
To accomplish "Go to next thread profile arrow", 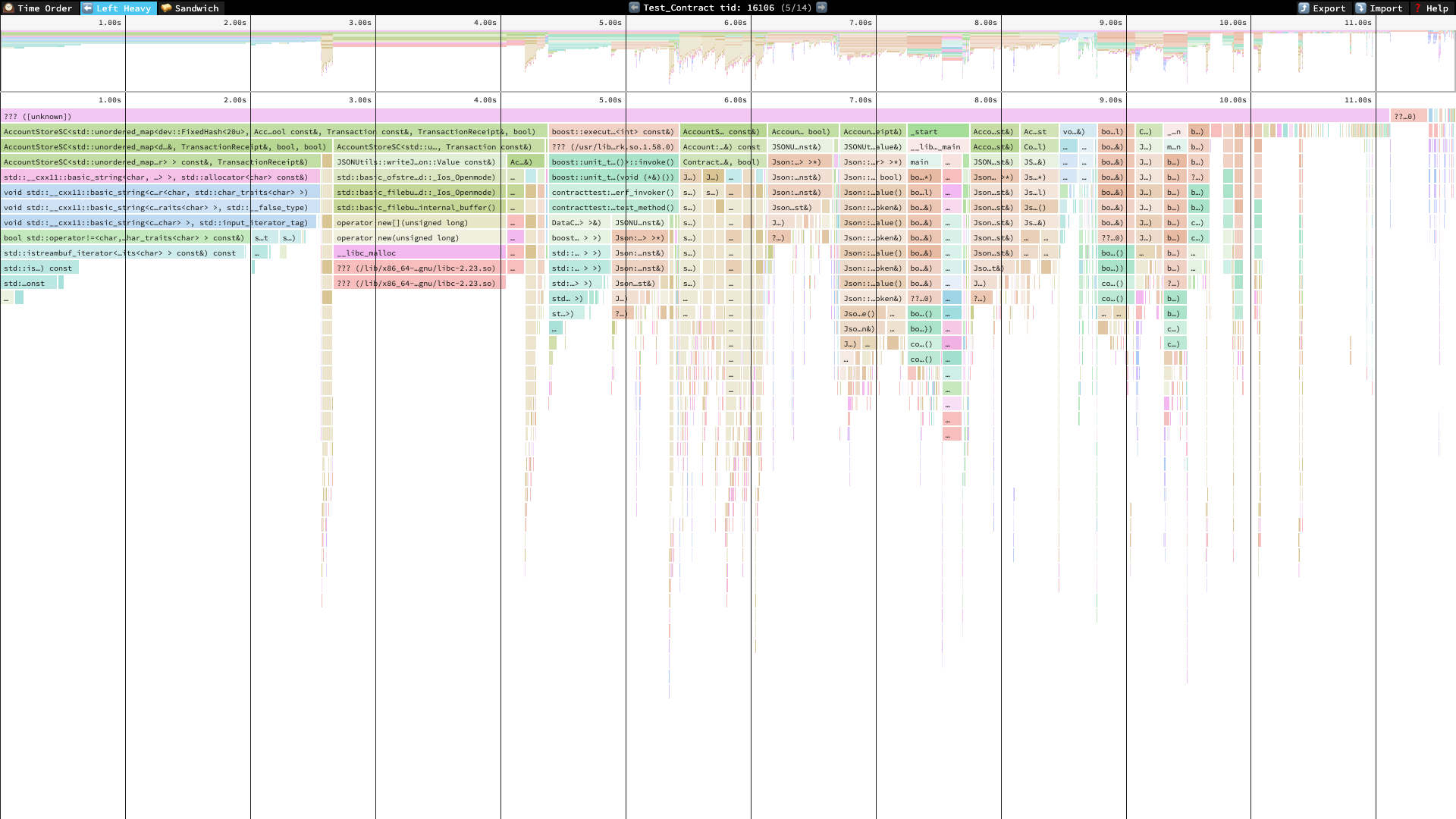I will point(821,8).
